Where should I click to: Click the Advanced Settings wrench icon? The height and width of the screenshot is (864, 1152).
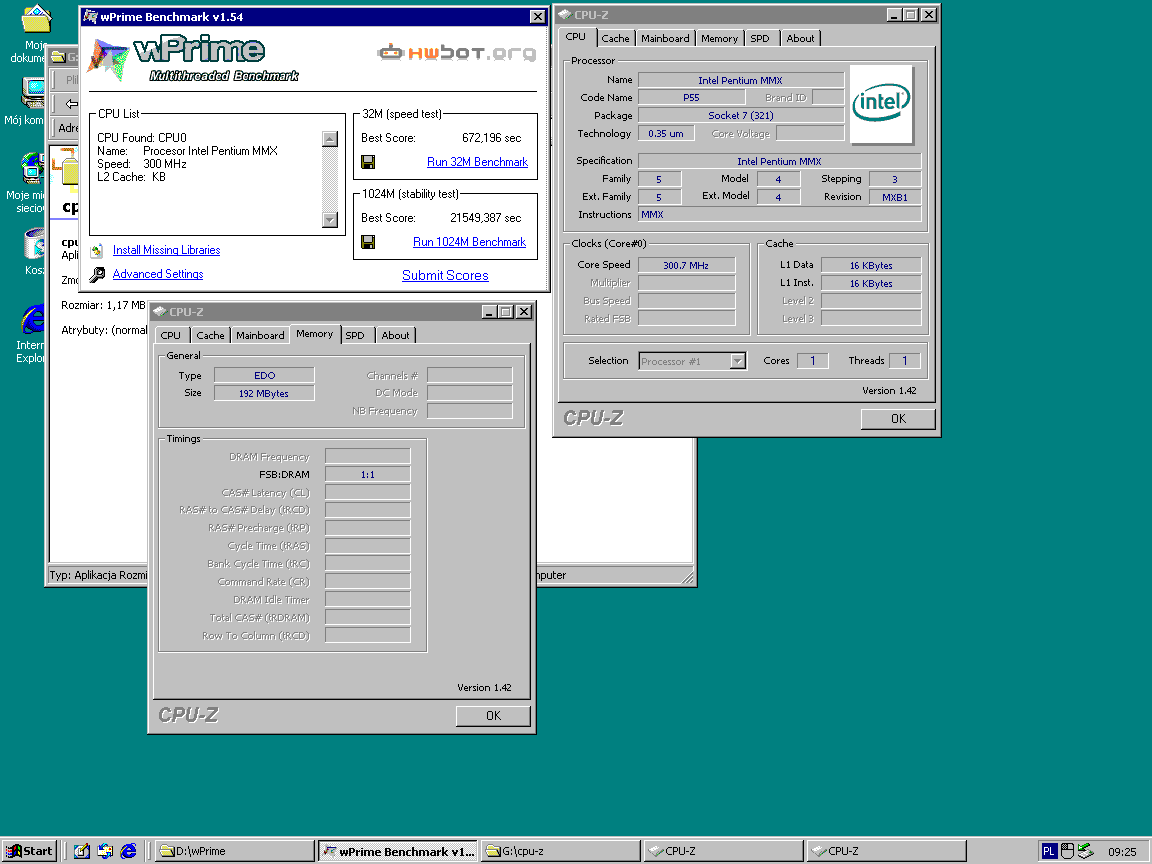click(x=96, y=275)
